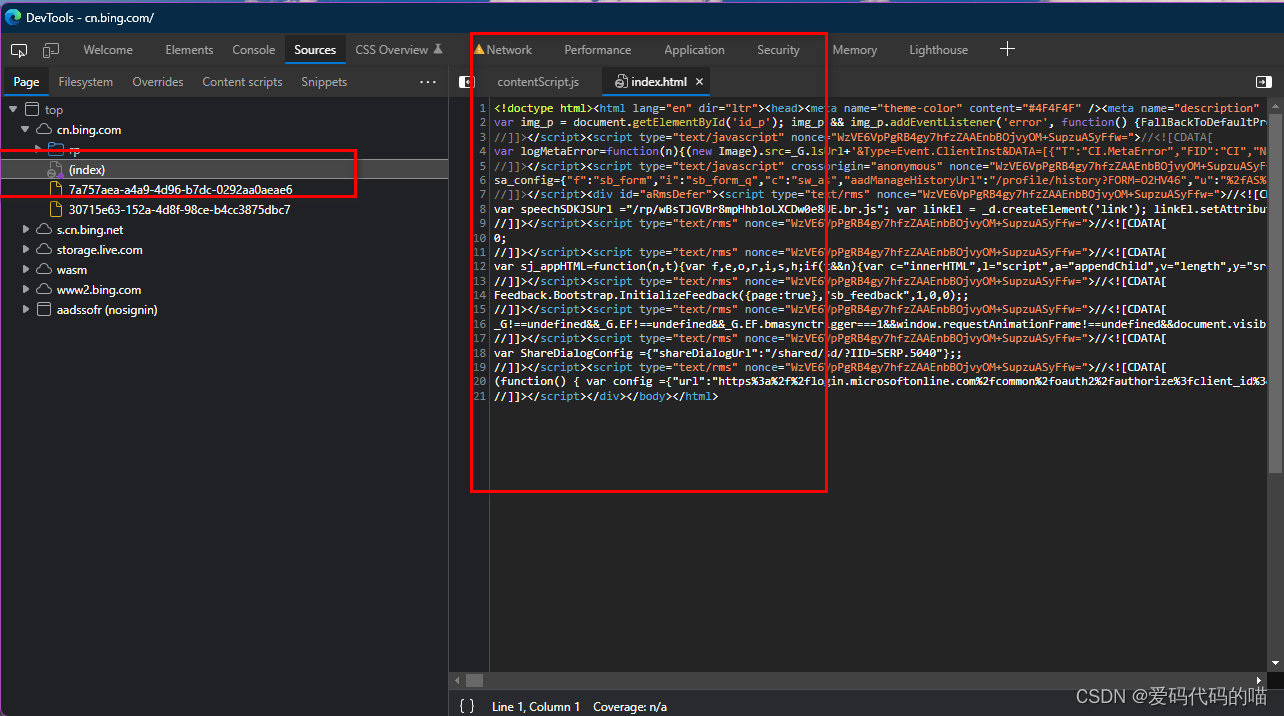This screenshot has width=1284, height=716.
Task: Select the Page navigator tab
Action: (27, 82)
